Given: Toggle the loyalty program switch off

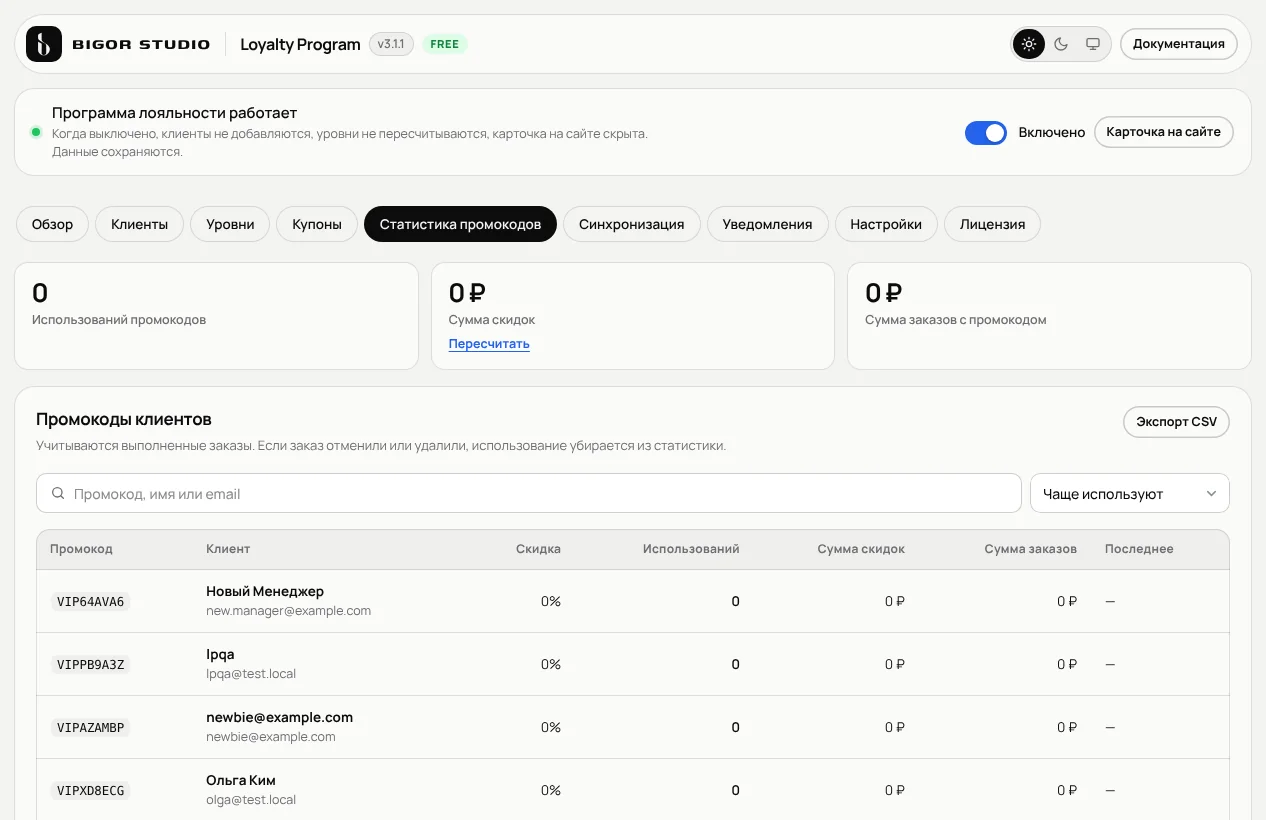Looking at the screenshot, I should (986, 132).
